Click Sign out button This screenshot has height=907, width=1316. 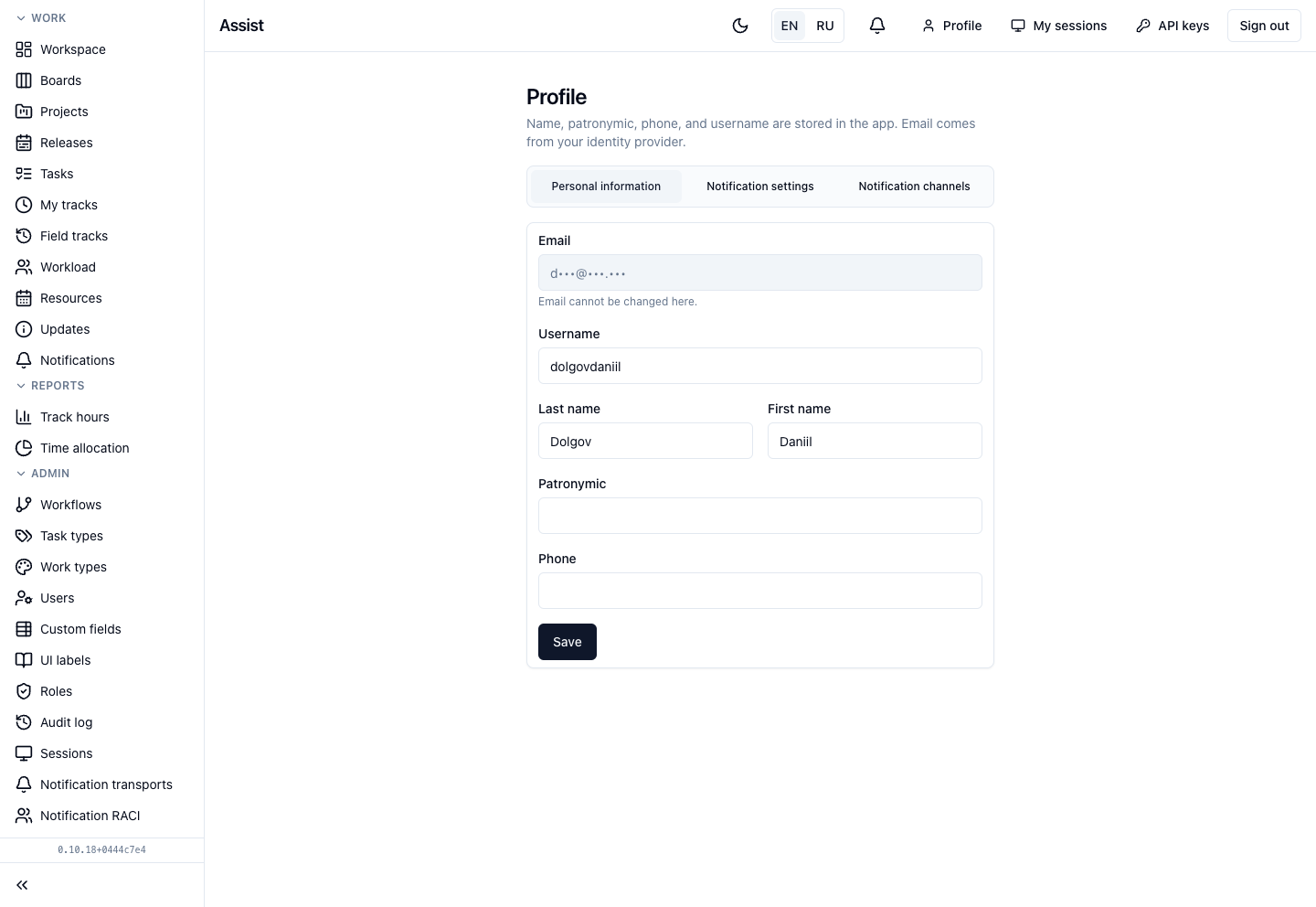[1264, 26]
